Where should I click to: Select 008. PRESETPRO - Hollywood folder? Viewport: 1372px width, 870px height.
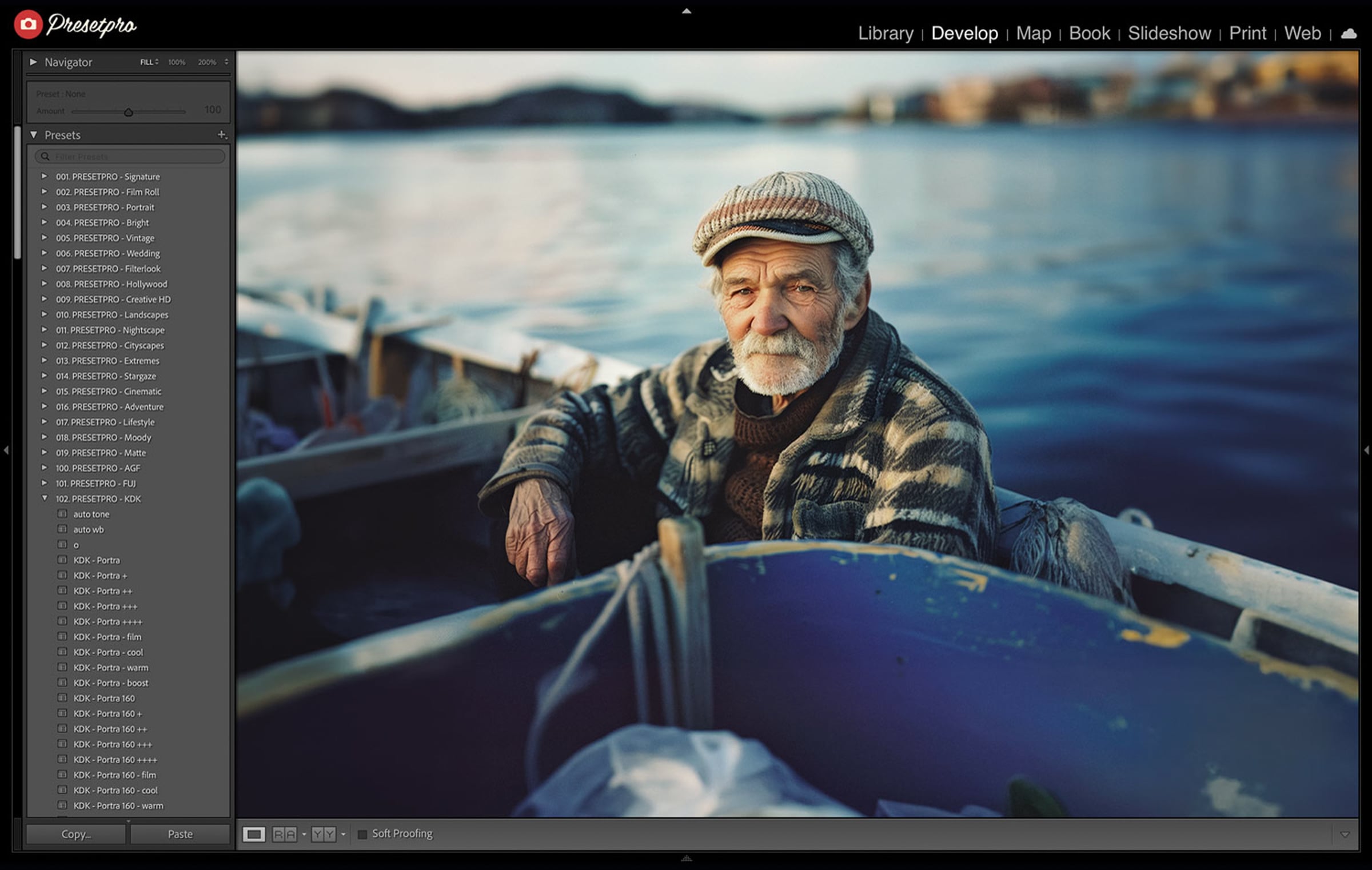point(111,284)
